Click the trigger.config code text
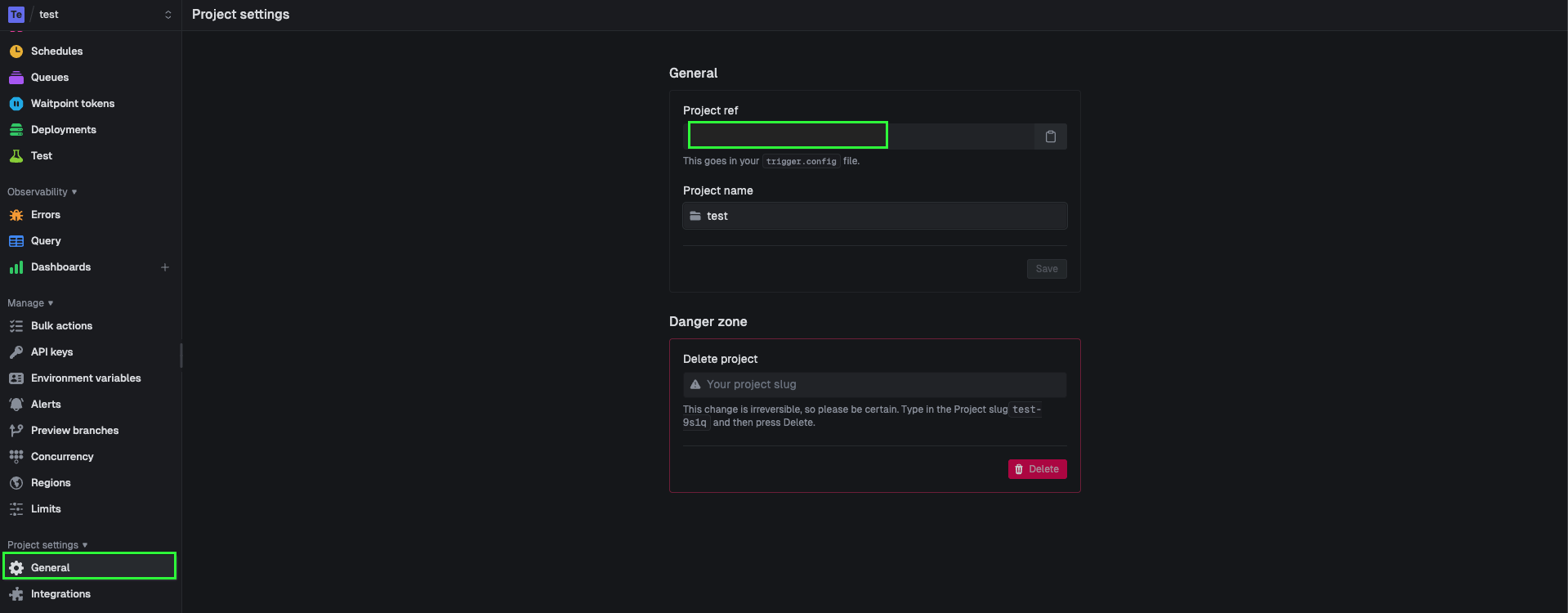This screenshot has width=1568, height=613. [801, 162]
